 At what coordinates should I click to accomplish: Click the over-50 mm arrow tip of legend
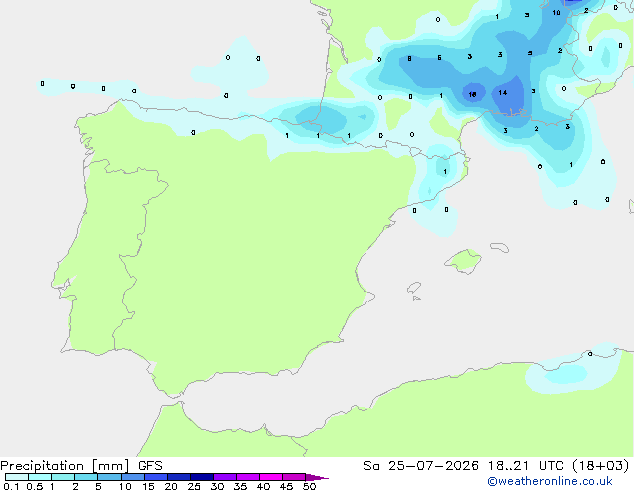pyautogui.click(x=317, y=477)
